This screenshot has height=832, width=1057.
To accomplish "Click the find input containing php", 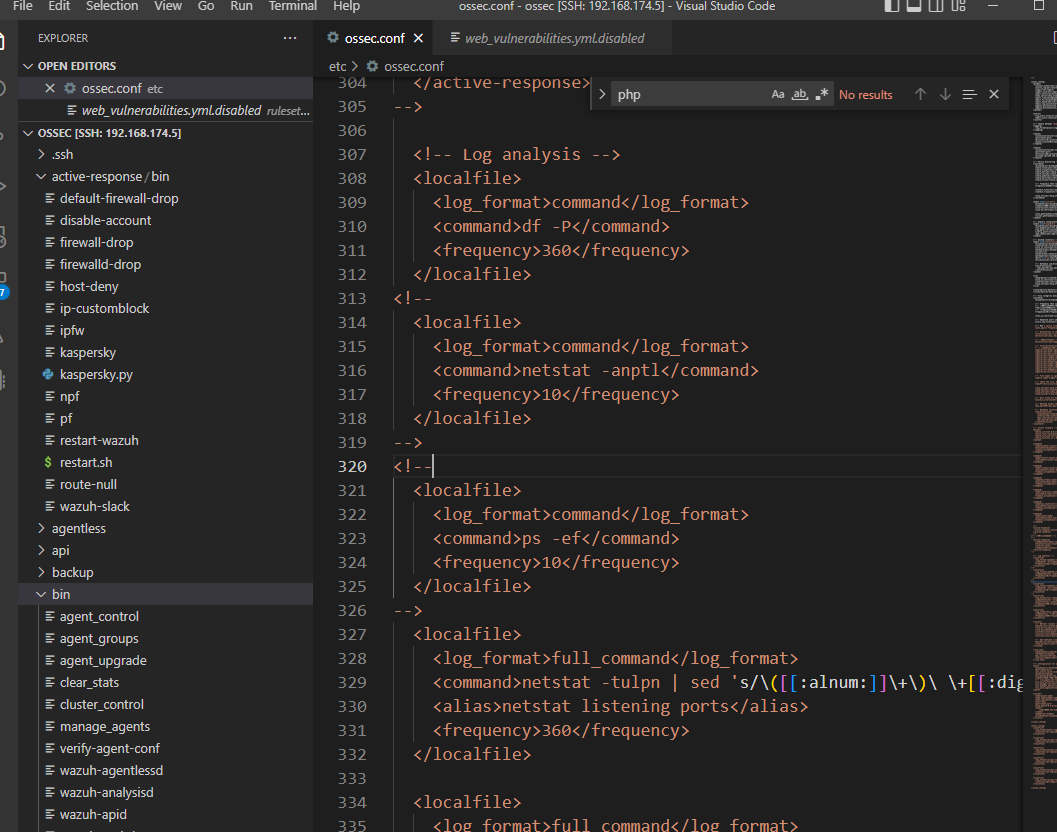I will (691, 94).
